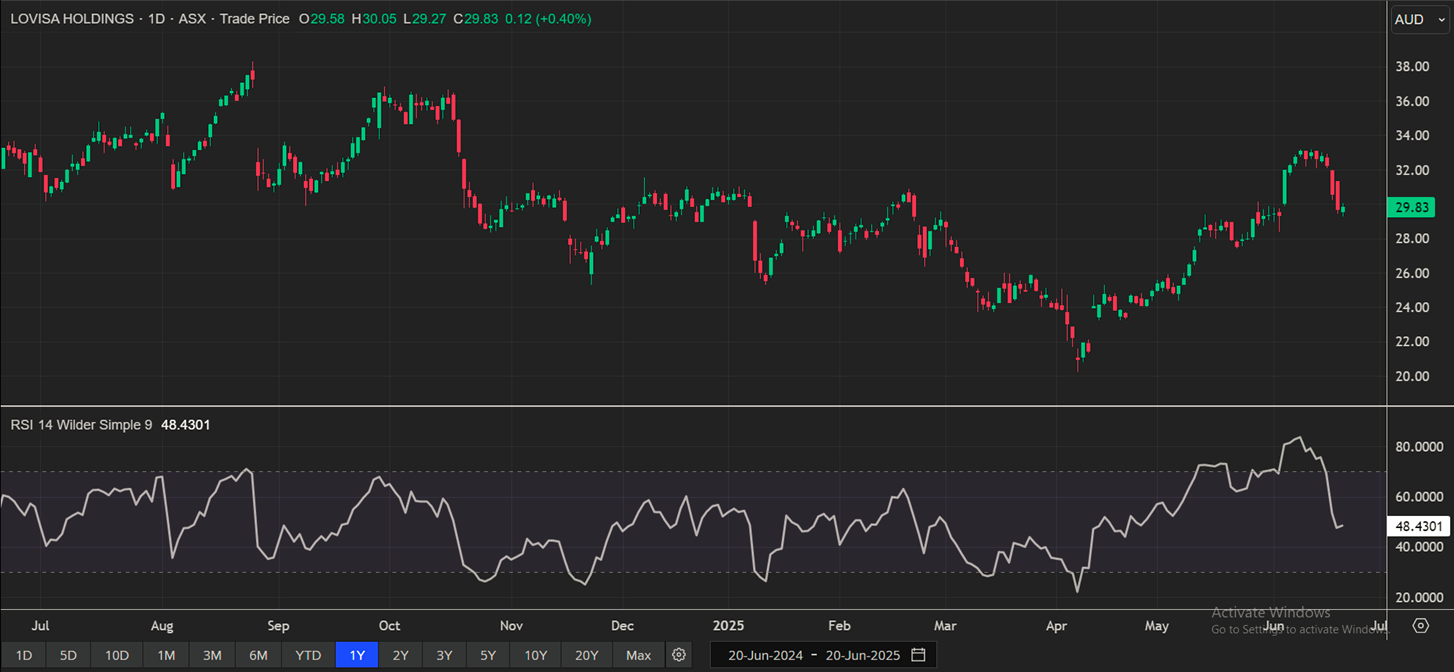Edit the 20-Jun-2025 end date

(x=863, y=655)
